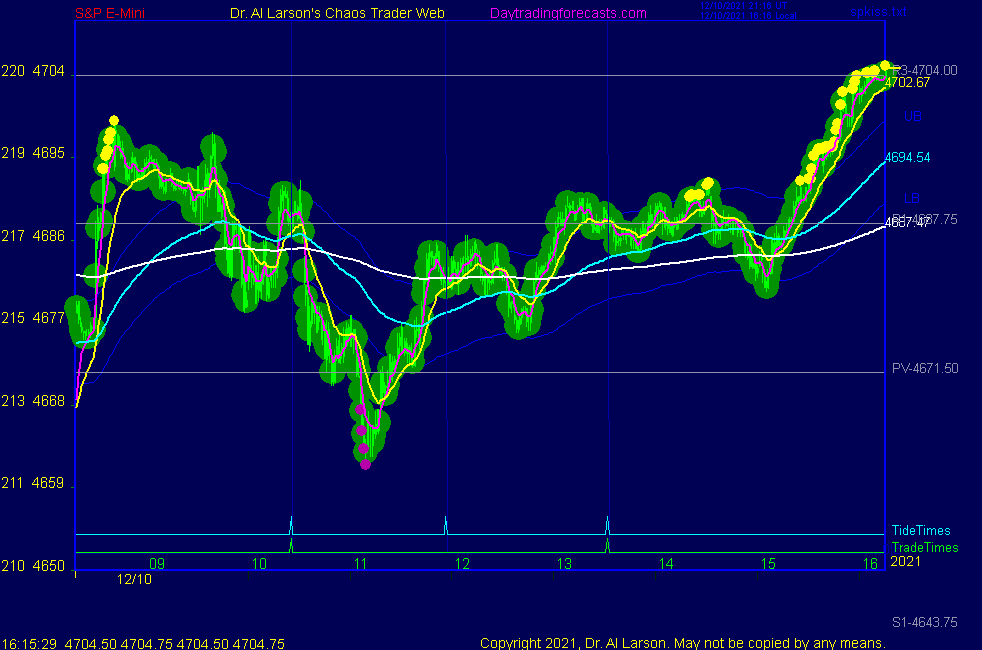Click the 16:15:29 quote status line
This screenshot has height=650, width=982.
[x=143, y=644]
